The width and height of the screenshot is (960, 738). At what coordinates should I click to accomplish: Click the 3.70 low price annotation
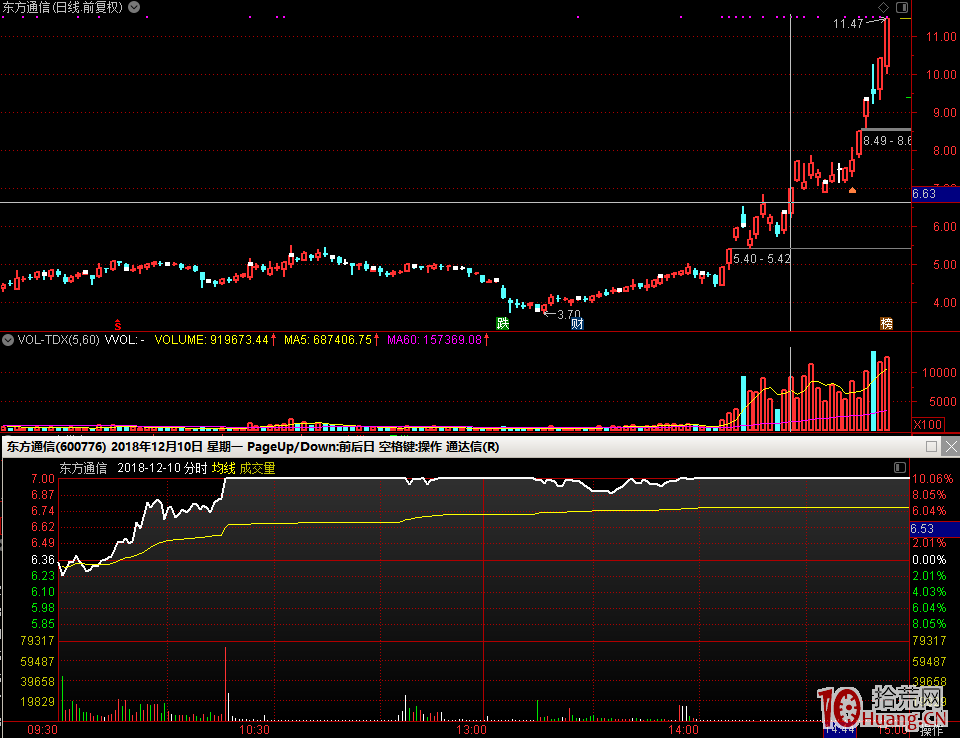[x=569, y=315]
